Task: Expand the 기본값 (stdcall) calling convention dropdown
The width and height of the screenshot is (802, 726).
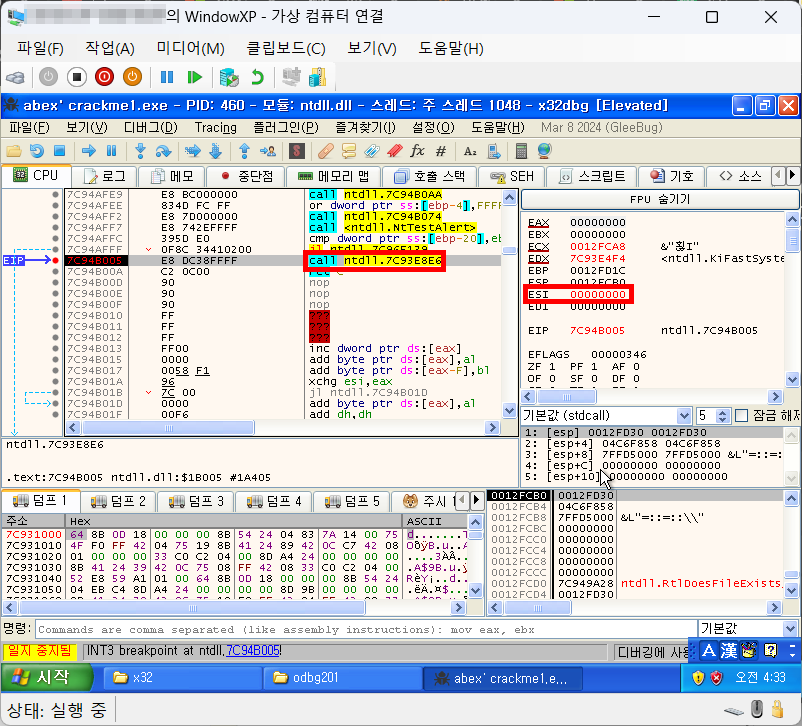Action: click(684, 415)
